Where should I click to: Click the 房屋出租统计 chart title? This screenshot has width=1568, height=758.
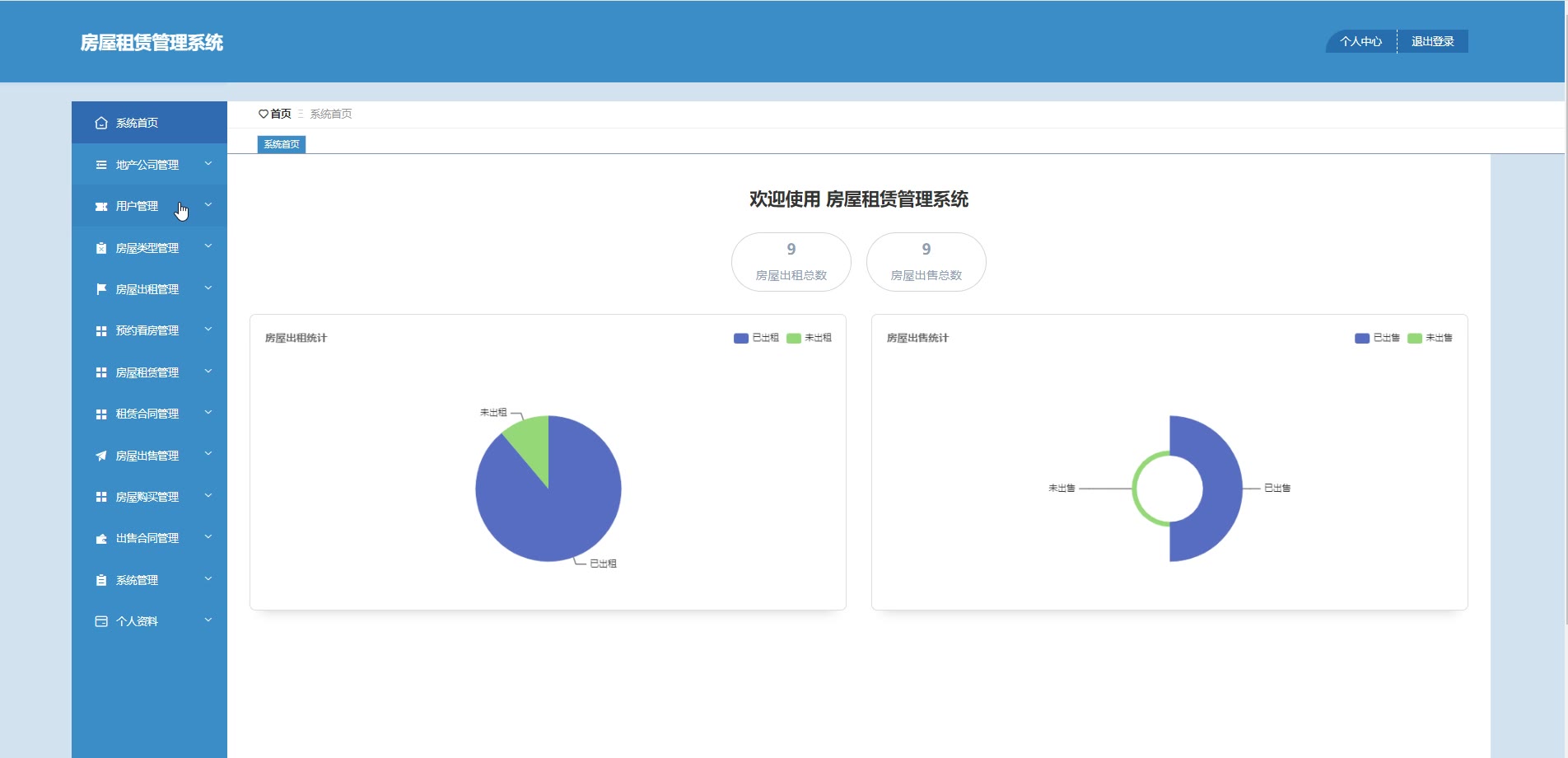pos(296,338)
